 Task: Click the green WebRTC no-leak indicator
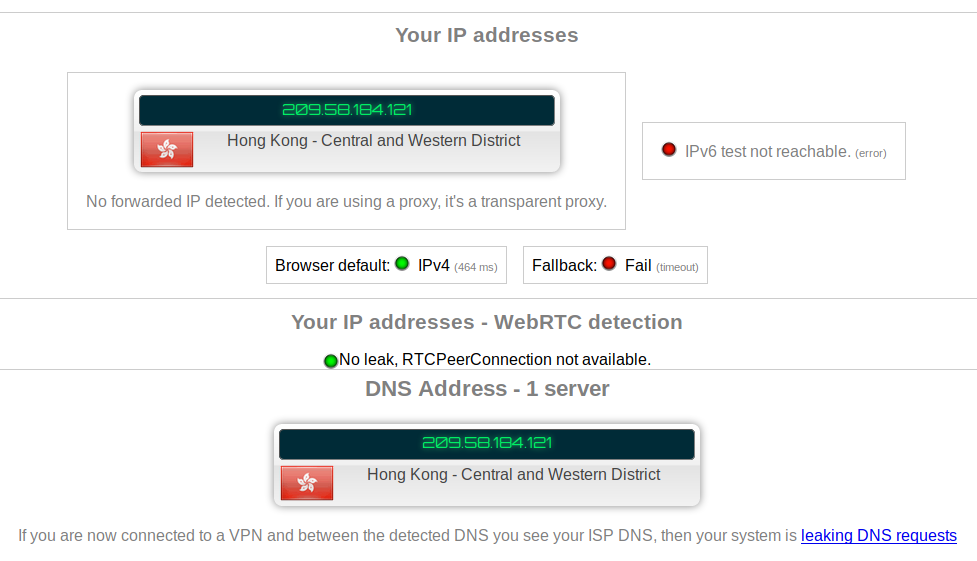(331, 360)
